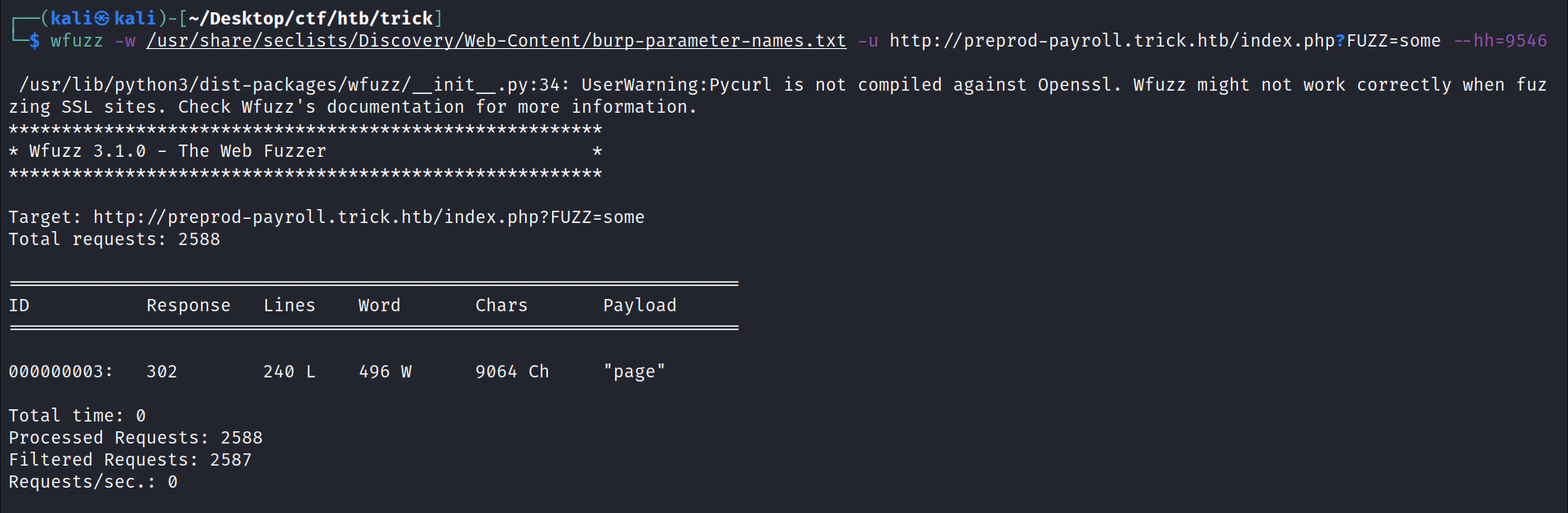Click the Filtered Requests 2587 value
Image resolution: width=1568 pixels, height=513 pixels.
coord(231,460)
